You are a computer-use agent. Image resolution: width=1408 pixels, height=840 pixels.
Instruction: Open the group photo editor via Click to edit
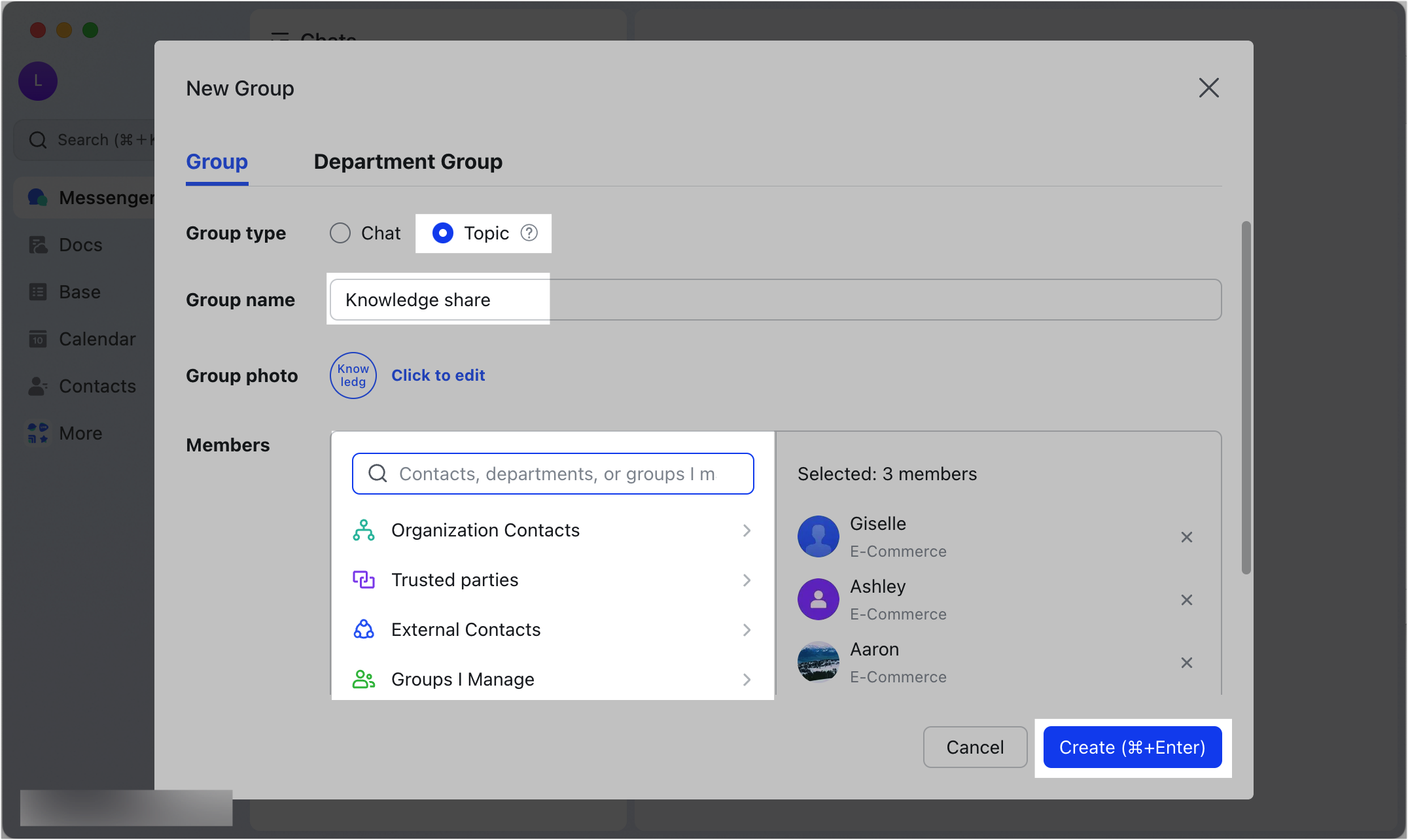(x=438, y=375)
